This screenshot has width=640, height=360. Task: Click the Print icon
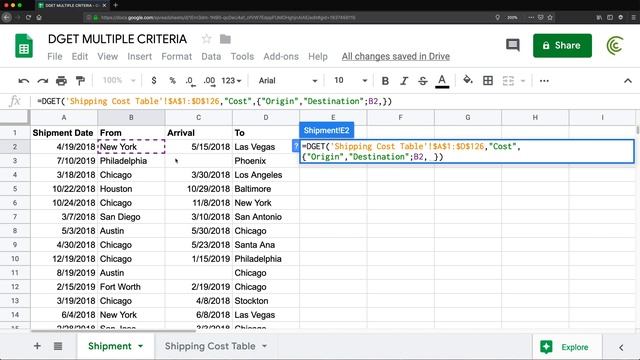tap(61, 81)
